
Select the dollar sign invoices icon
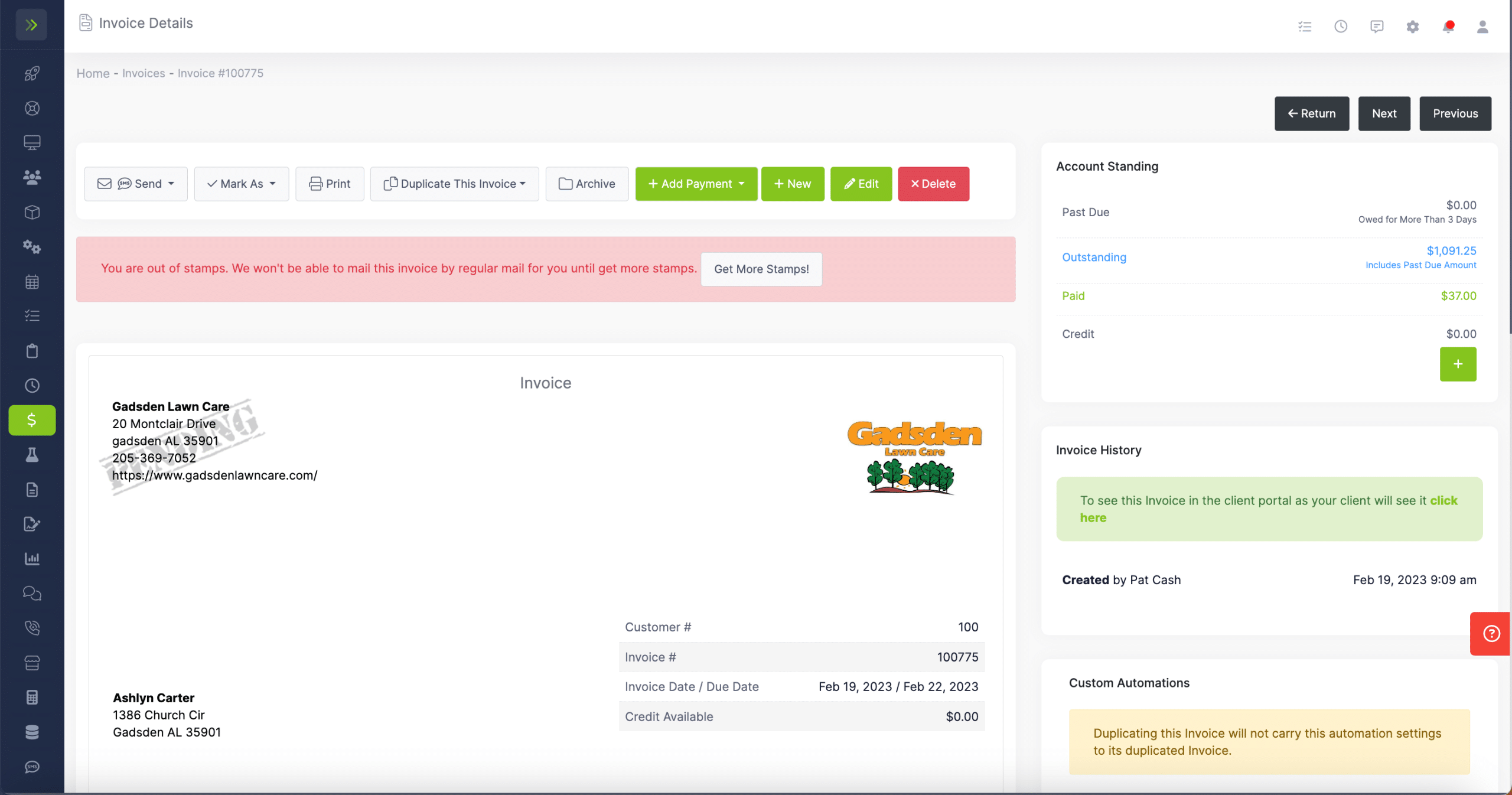pyautogui.click(x=32, y=420)
